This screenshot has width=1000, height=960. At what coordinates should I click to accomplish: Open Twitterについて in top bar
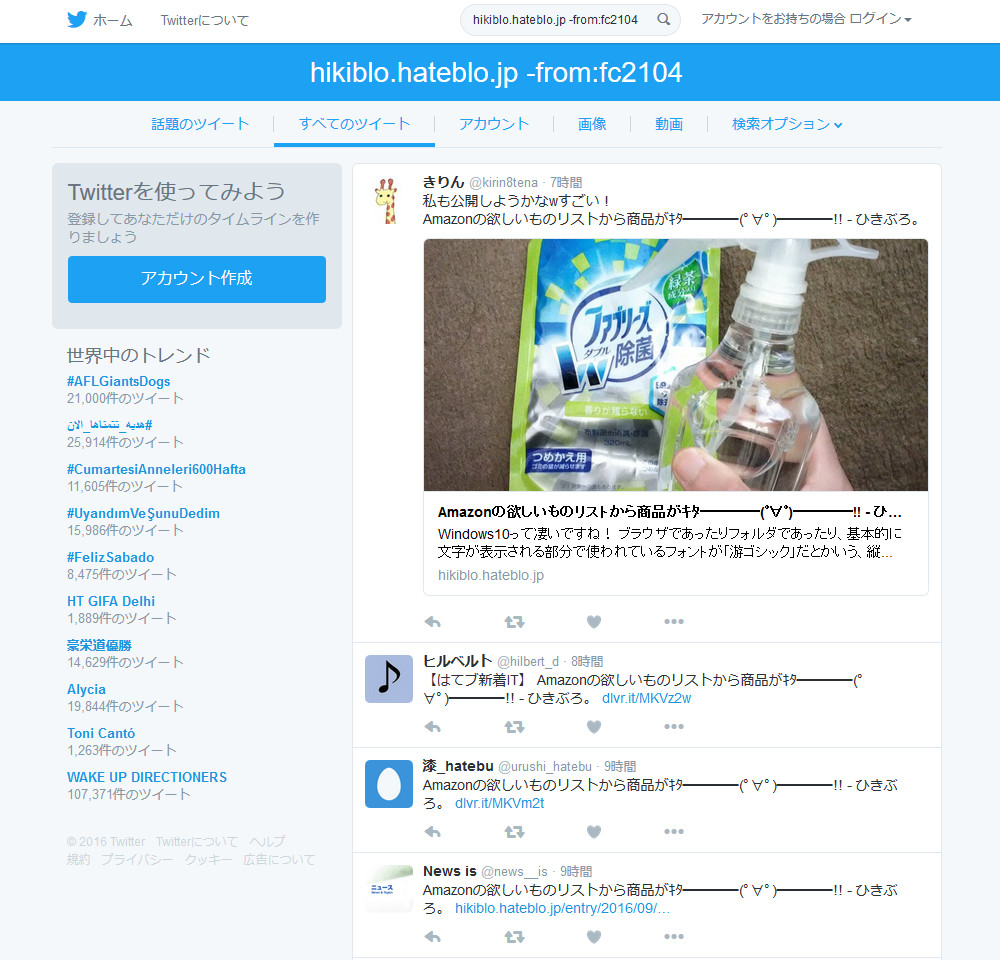[x=205, y=20]
